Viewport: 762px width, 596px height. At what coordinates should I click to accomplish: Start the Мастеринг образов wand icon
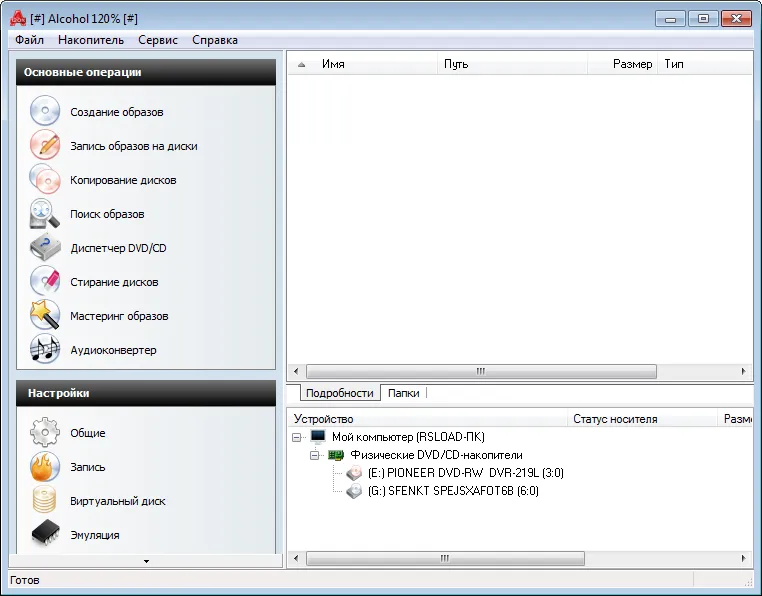point(45,315)
